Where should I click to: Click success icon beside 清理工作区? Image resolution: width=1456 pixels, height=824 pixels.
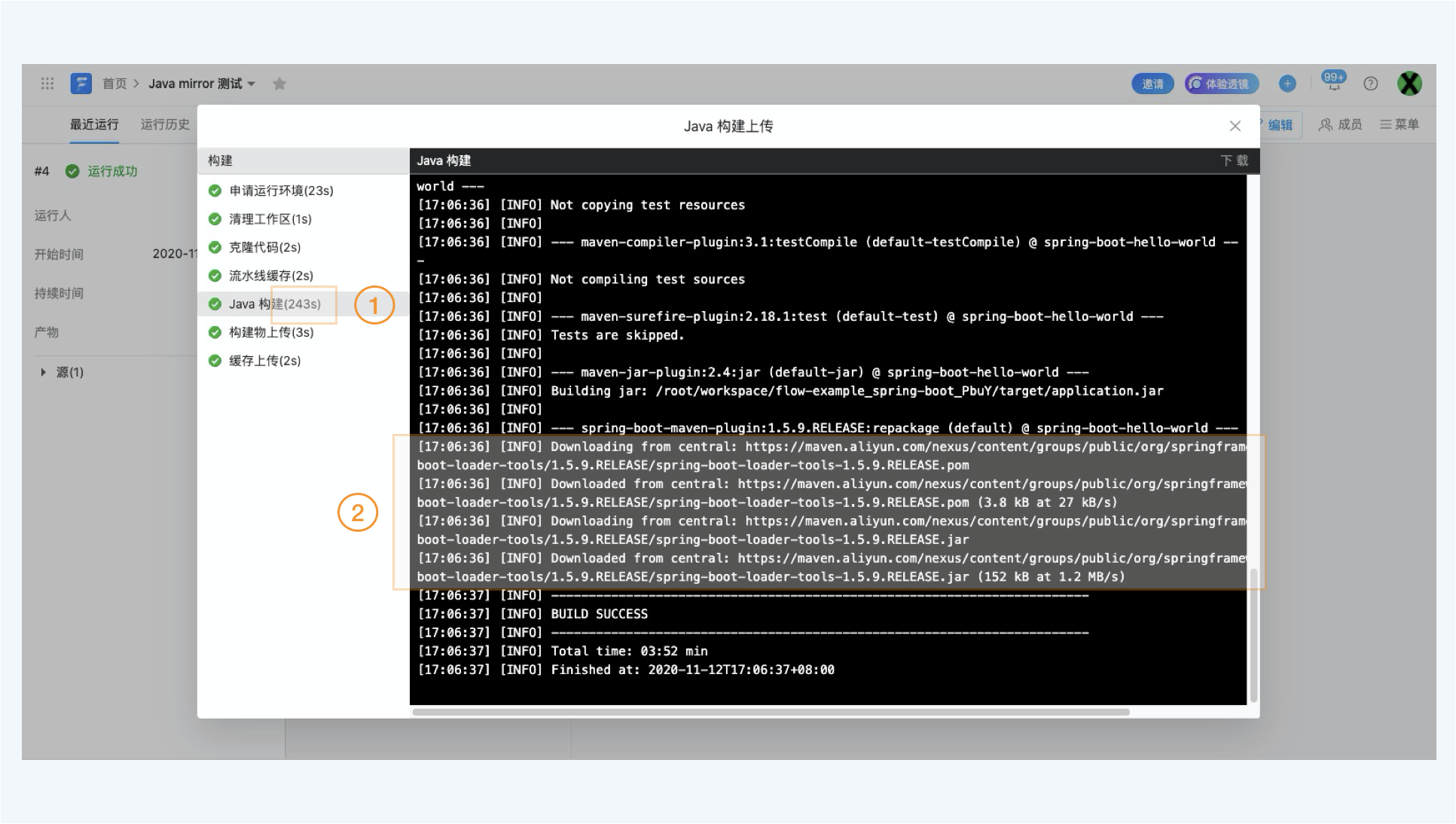point(215,219)
